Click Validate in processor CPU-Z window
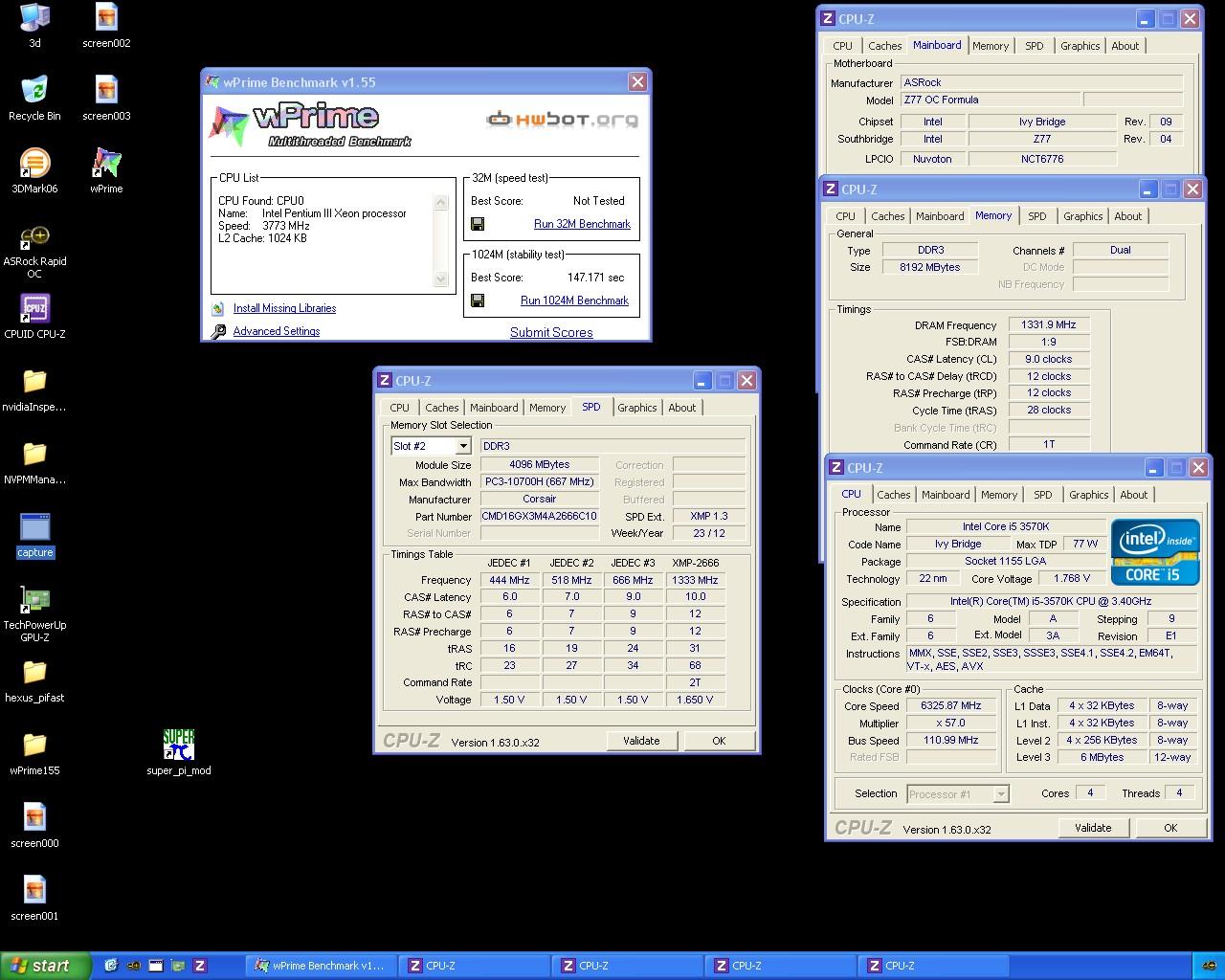Image resolution: width=1225 pixels, height=980 pixels. 1093,828
